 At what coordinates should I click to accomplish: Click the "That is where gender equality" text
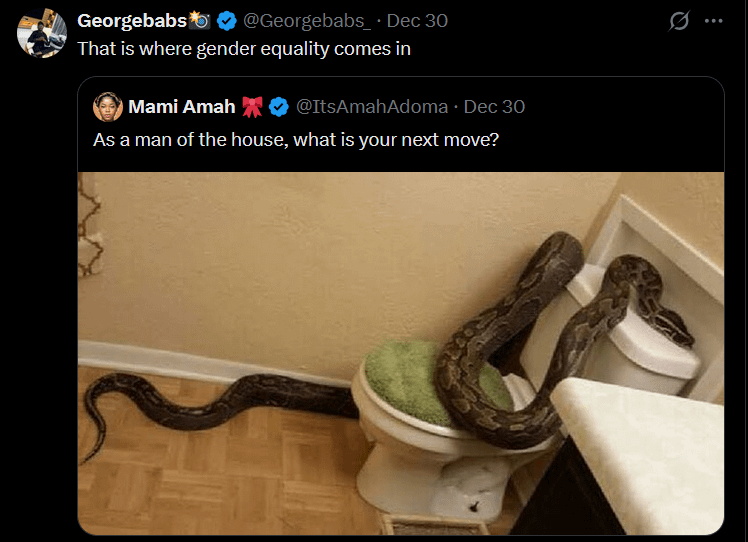[244, 47]
